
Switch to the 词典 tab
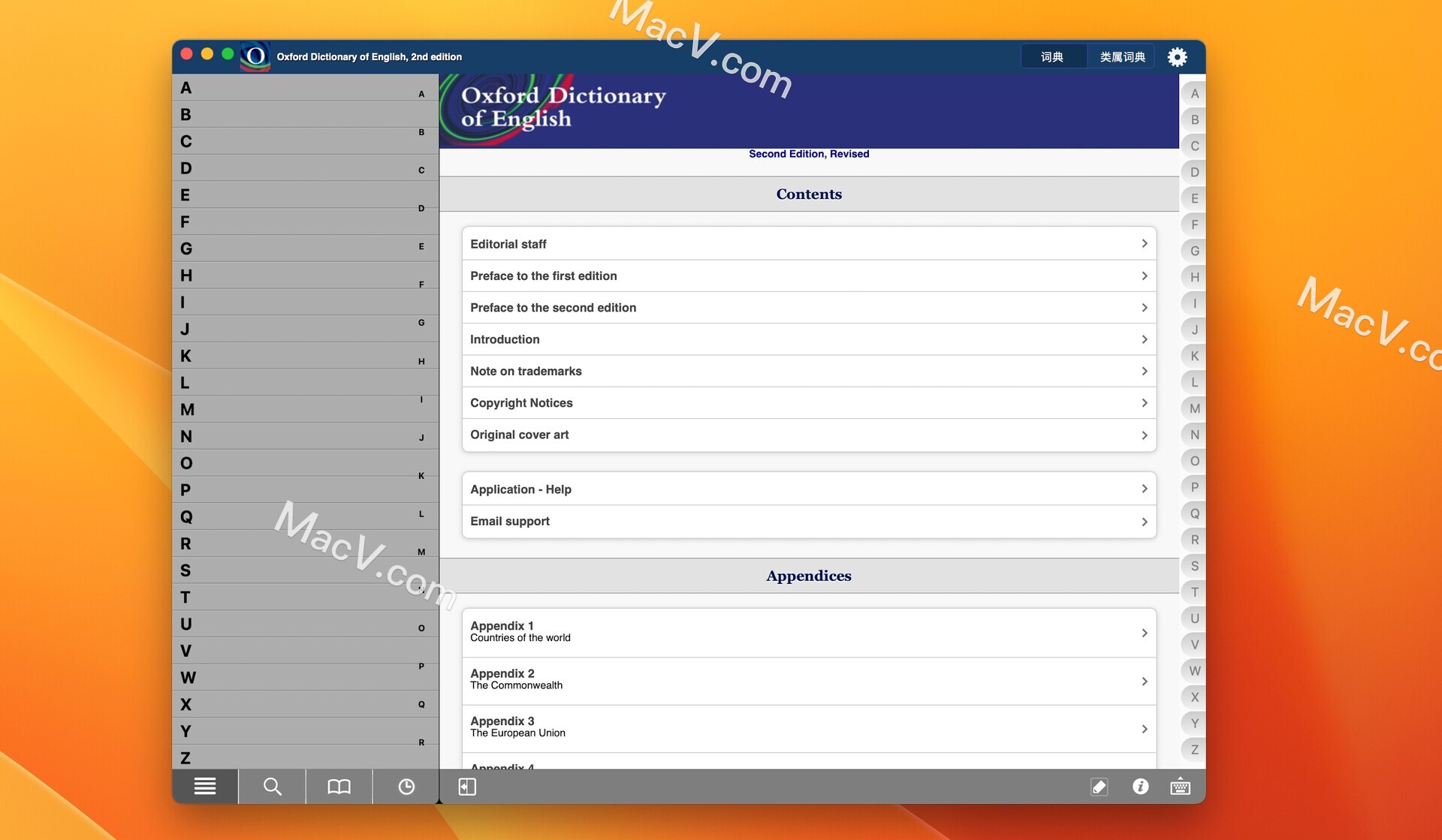1053,57
